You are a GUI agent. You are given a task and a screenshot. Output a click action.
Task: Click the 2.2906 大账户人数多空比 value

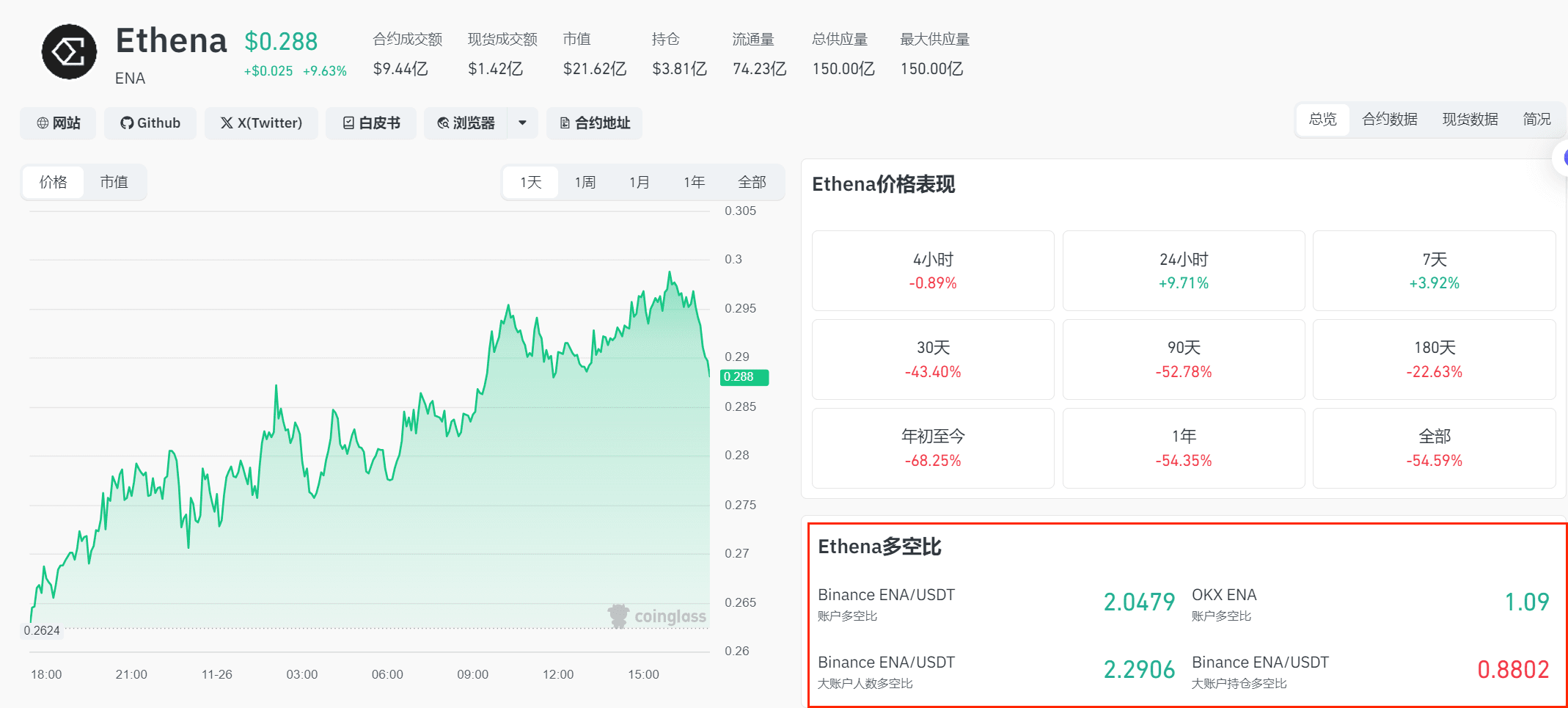[1140, 670]
